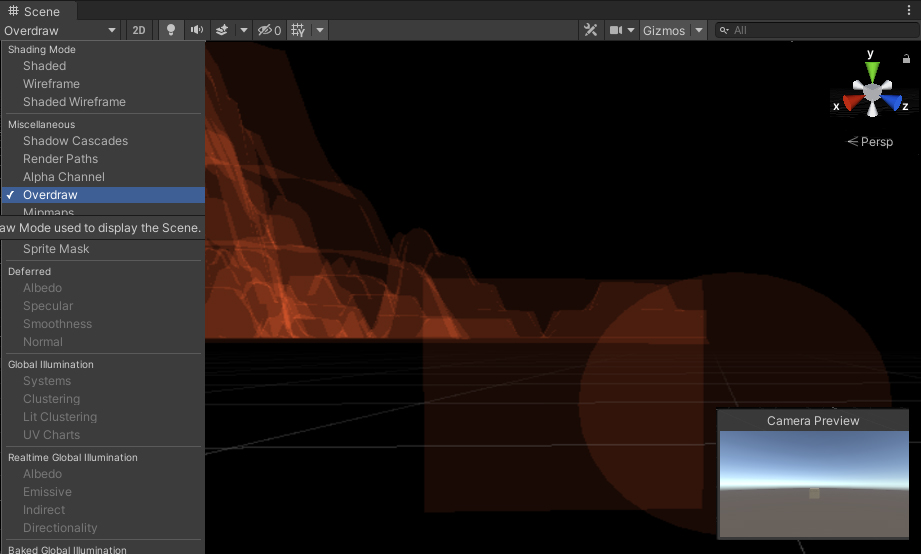Image resolution: width=921 pixels, height=554 pixels.
Task: Switch the view via Persp label
Action: [x=871, y=142]
